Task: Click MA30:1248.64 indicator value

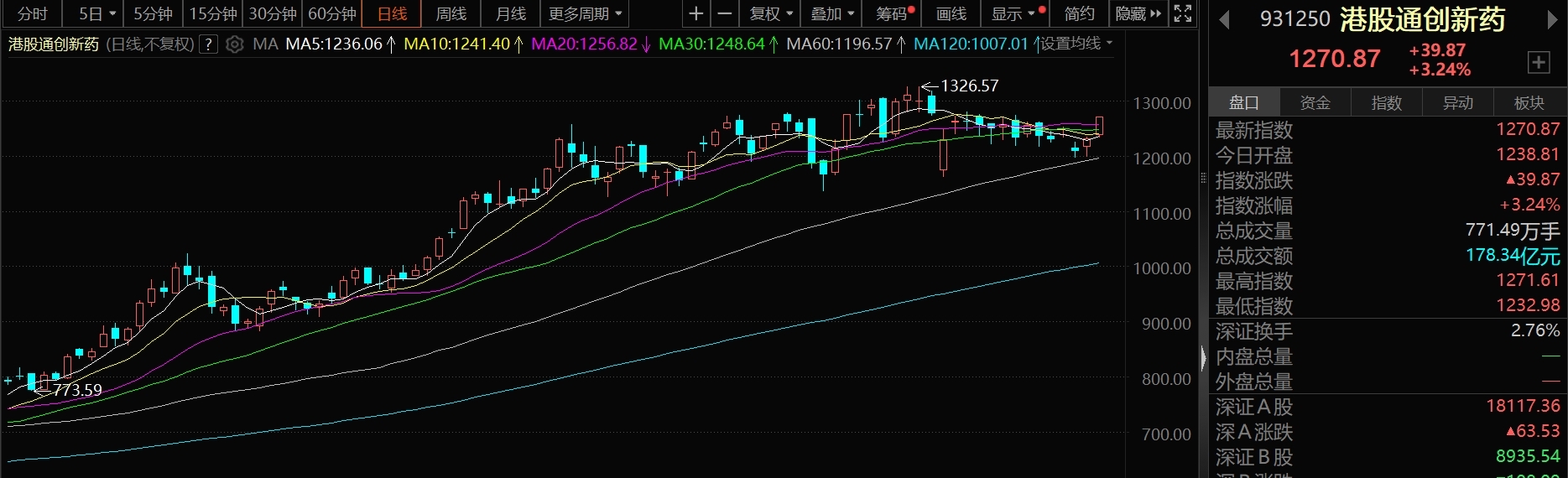Action: [x=711, y=44]
